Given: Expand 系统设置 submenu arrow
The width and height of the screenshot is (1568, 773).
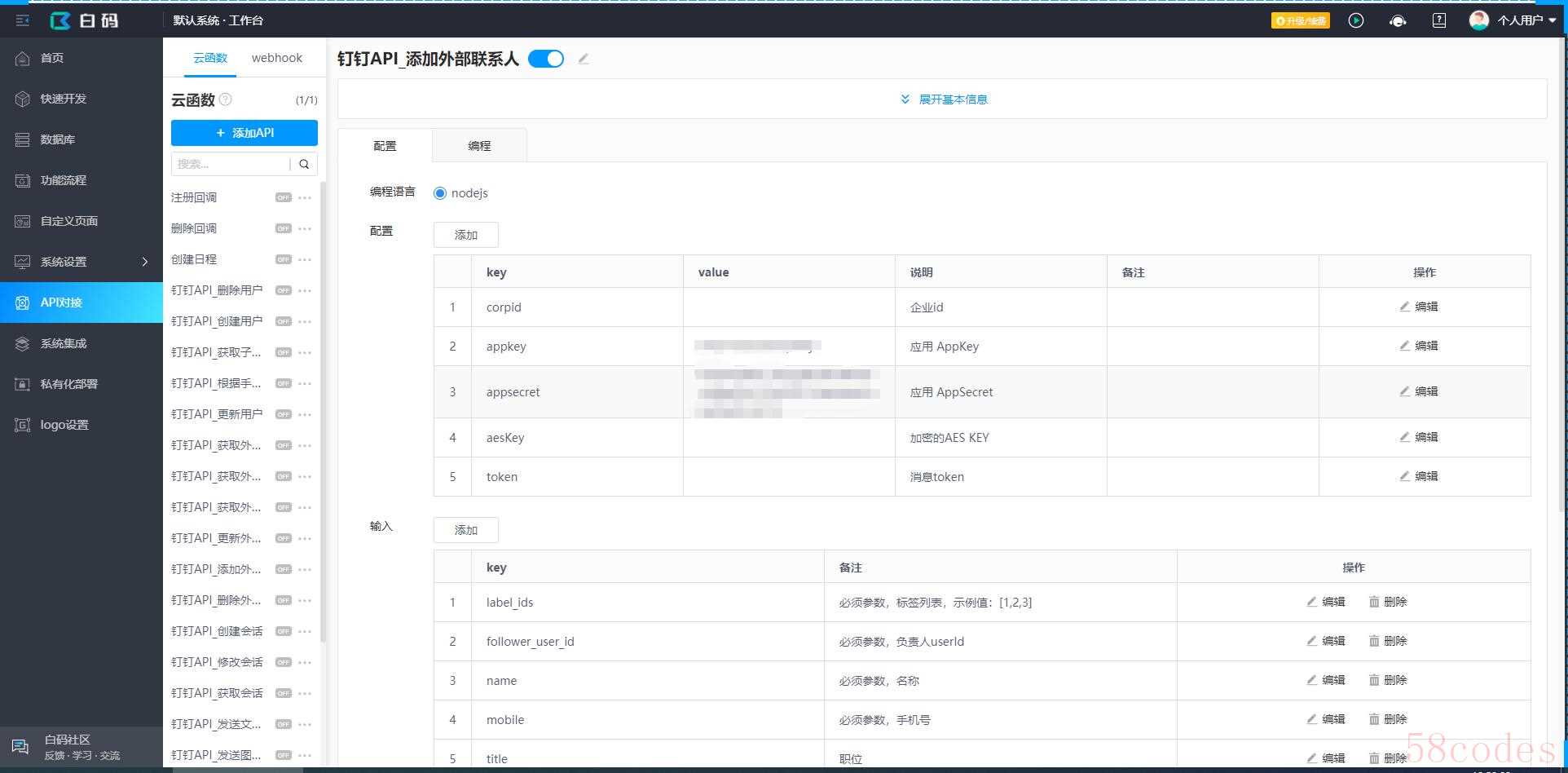Looking at the screenshot, I should [145, 262].
